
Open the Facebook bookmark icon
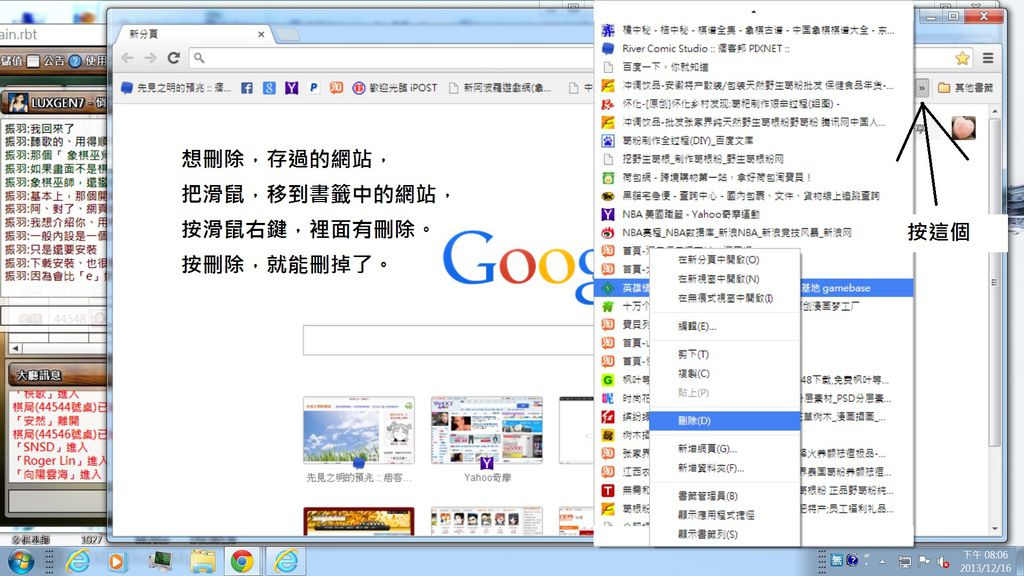(x=247, y=88)
